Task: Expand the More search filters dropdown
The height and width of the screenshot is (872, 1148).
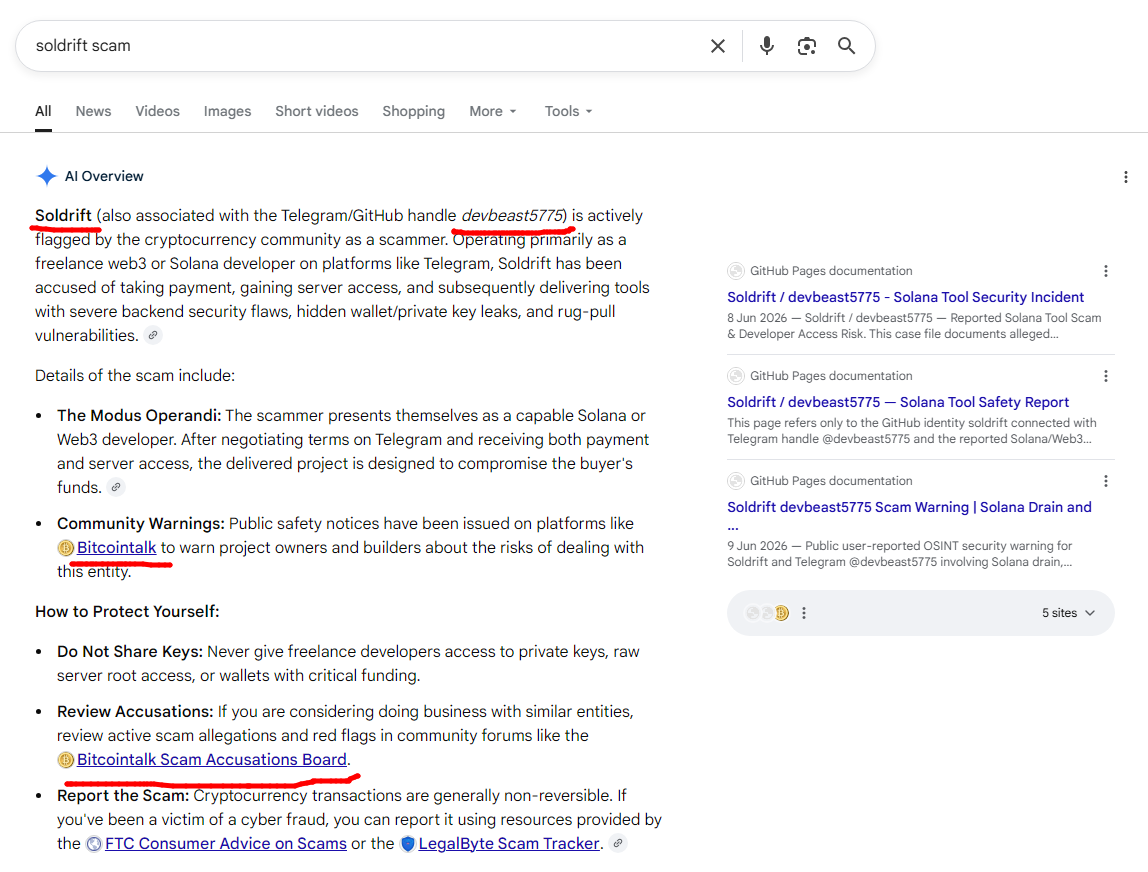Action: pos(493,111)
